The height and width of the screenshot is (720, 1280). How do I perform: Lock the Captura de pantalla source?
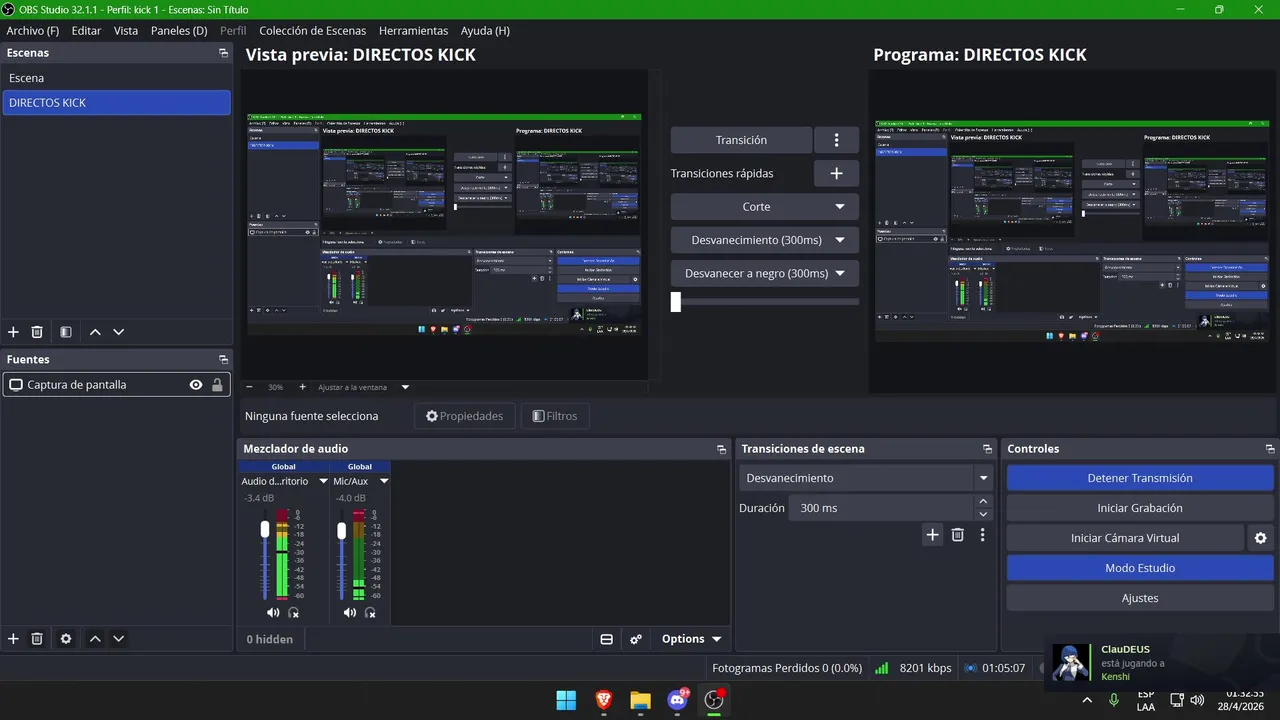point(217,385)
